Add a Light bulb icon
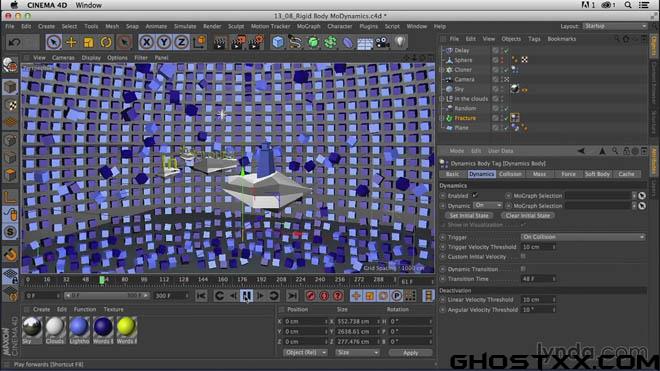The image size is (660, 371). 400,42
